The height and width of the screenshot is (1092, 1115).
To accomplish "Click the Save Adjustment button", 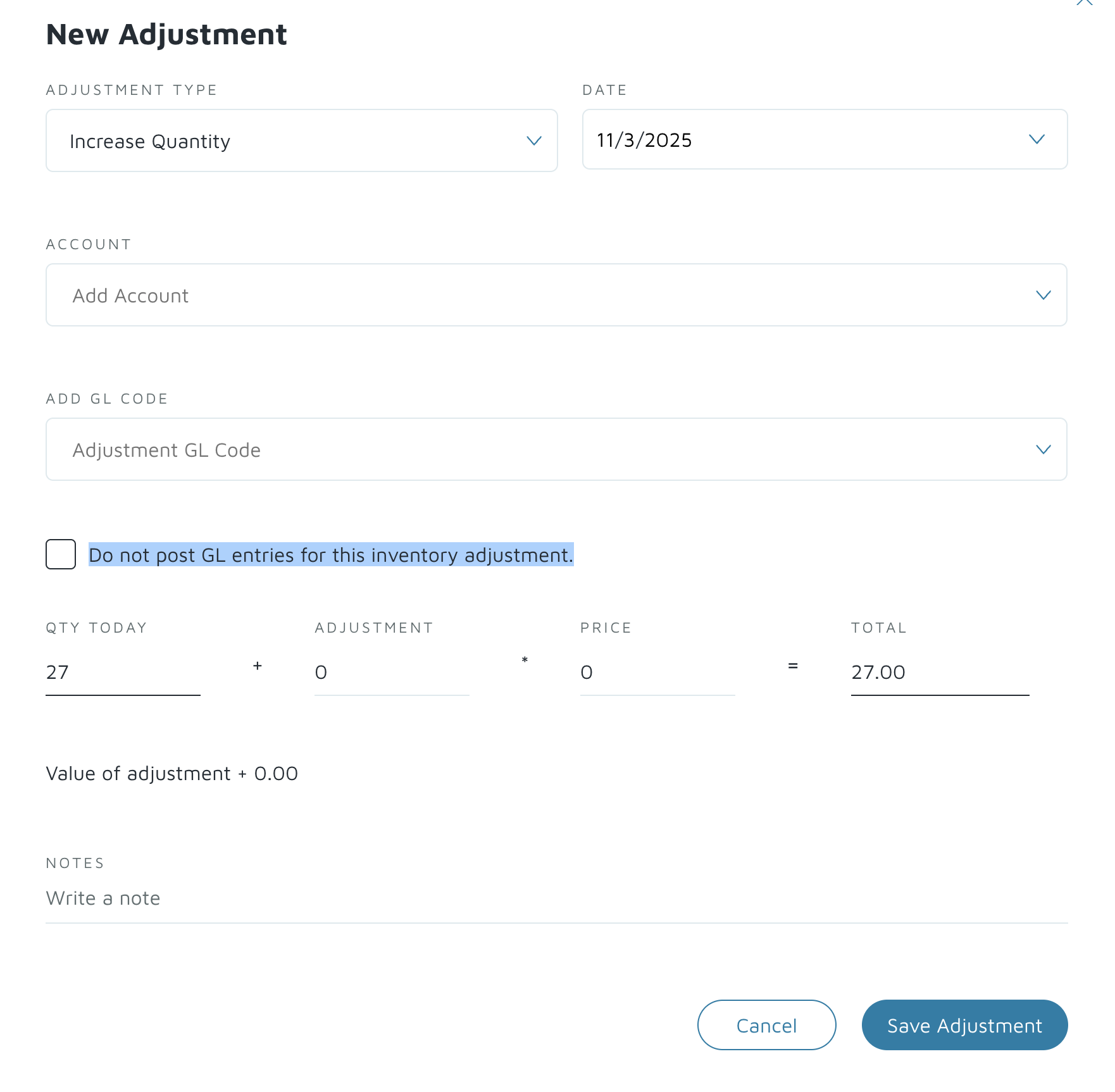I will pyautogui.click(x=964, y=1025).
